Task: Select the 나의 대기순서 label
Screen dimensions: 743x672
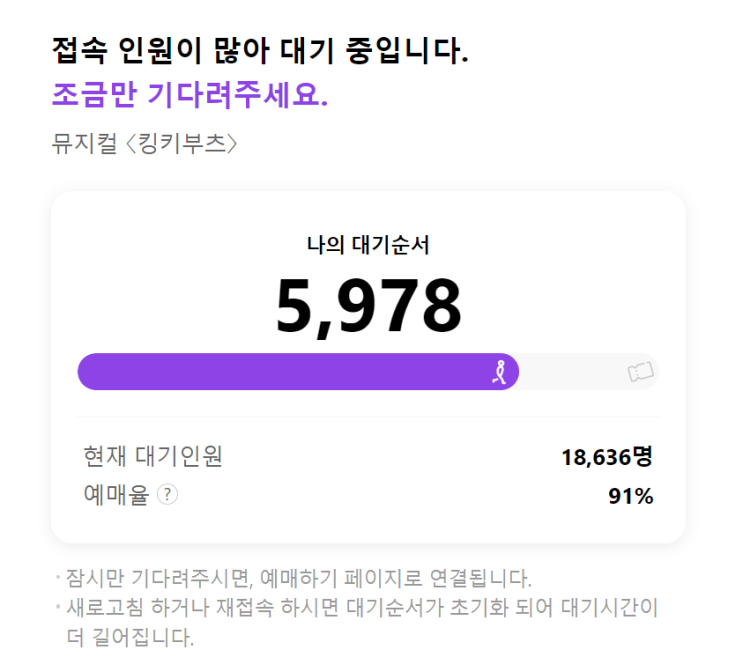Action: [368, 243]
